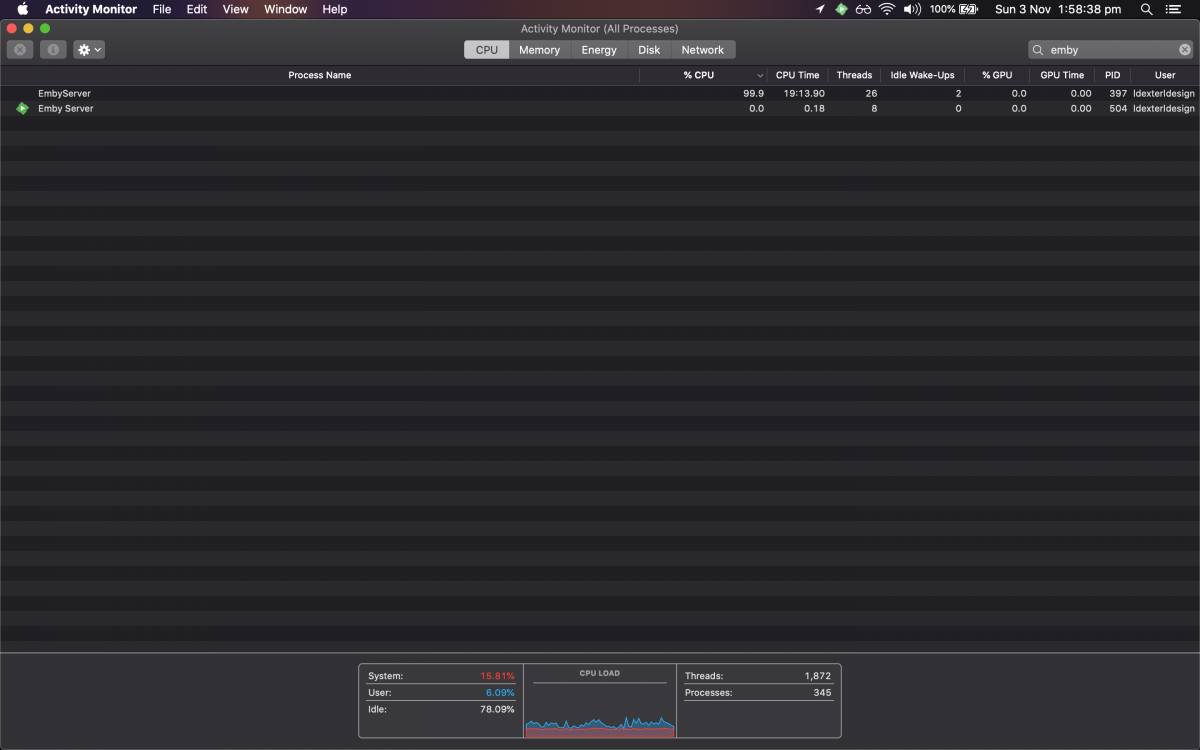
Task: Switch to the Energy tab
Action: 599,50
